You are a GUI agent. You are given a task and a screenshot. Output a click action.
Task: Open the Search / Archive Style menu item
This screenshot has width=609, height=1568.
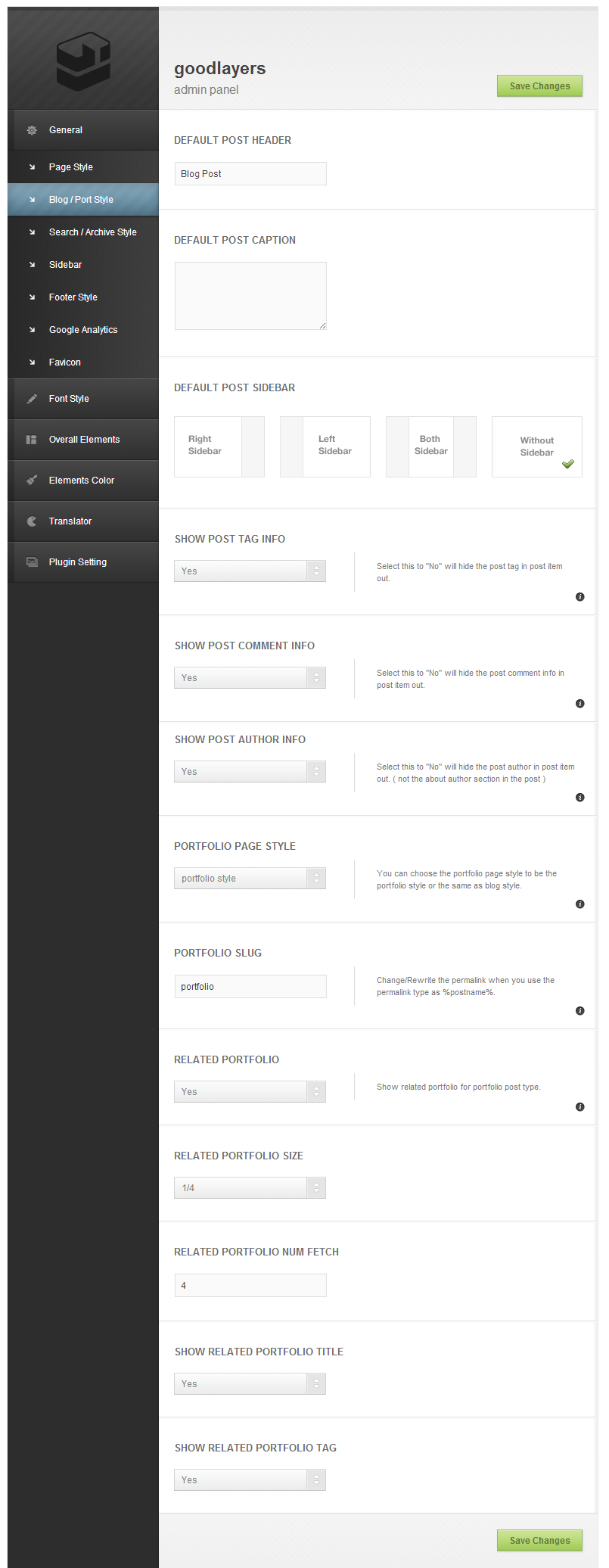point(92,232)
